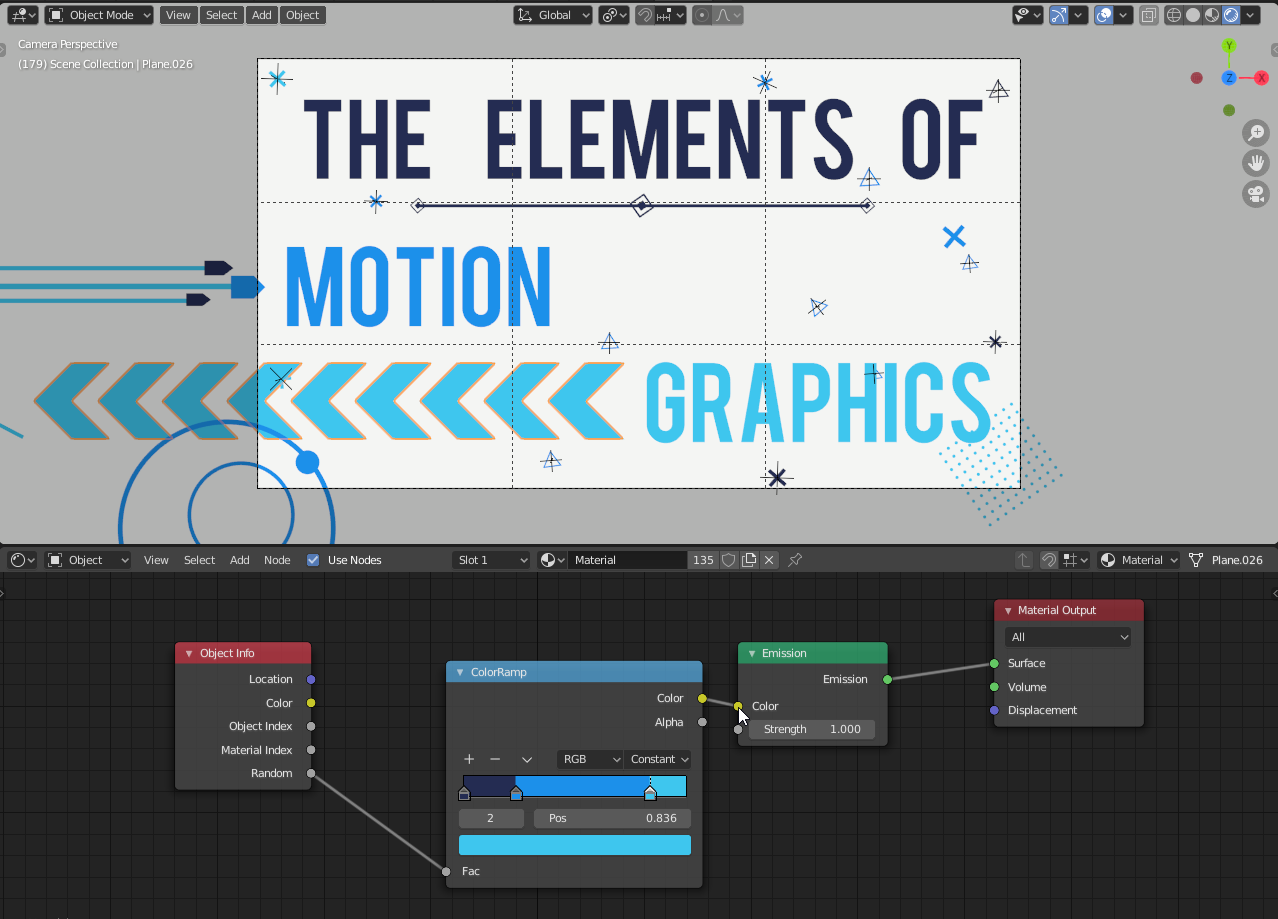Remove color stop with minus button
1278x919 pixels.
point(495,759)
